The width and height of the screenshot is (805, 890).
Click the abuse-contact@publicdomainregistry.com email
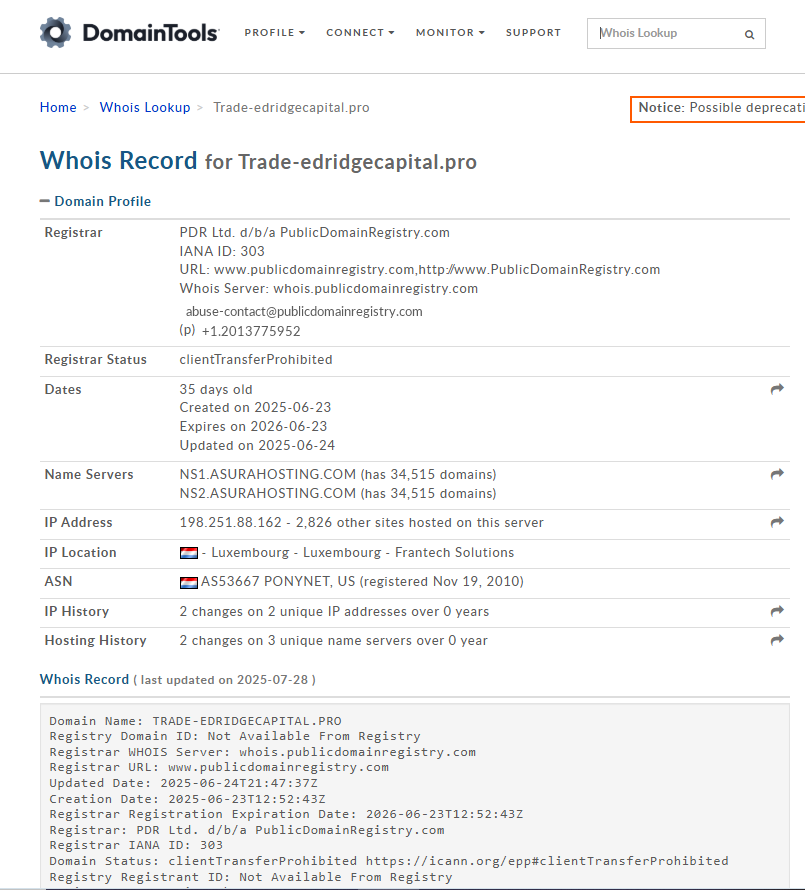click(x=304, y=312)
